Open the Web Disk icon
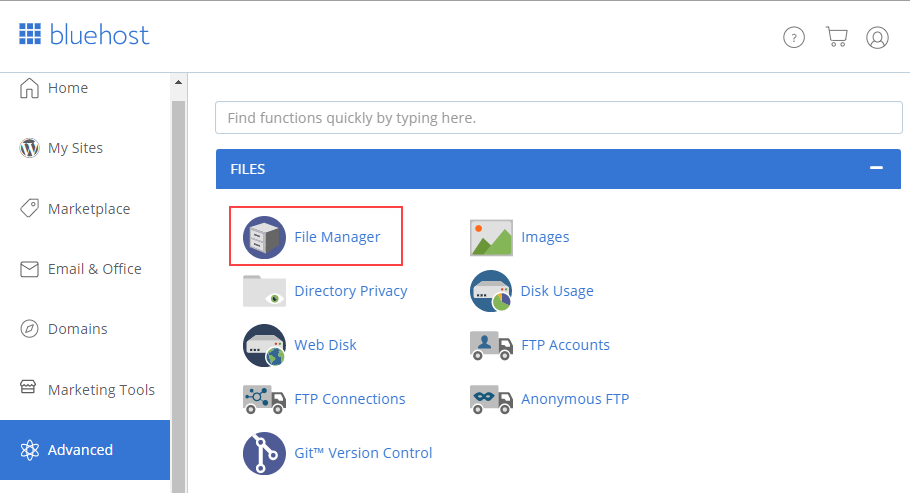The width and height of the screenshot is (910, 493). point(265,345)
